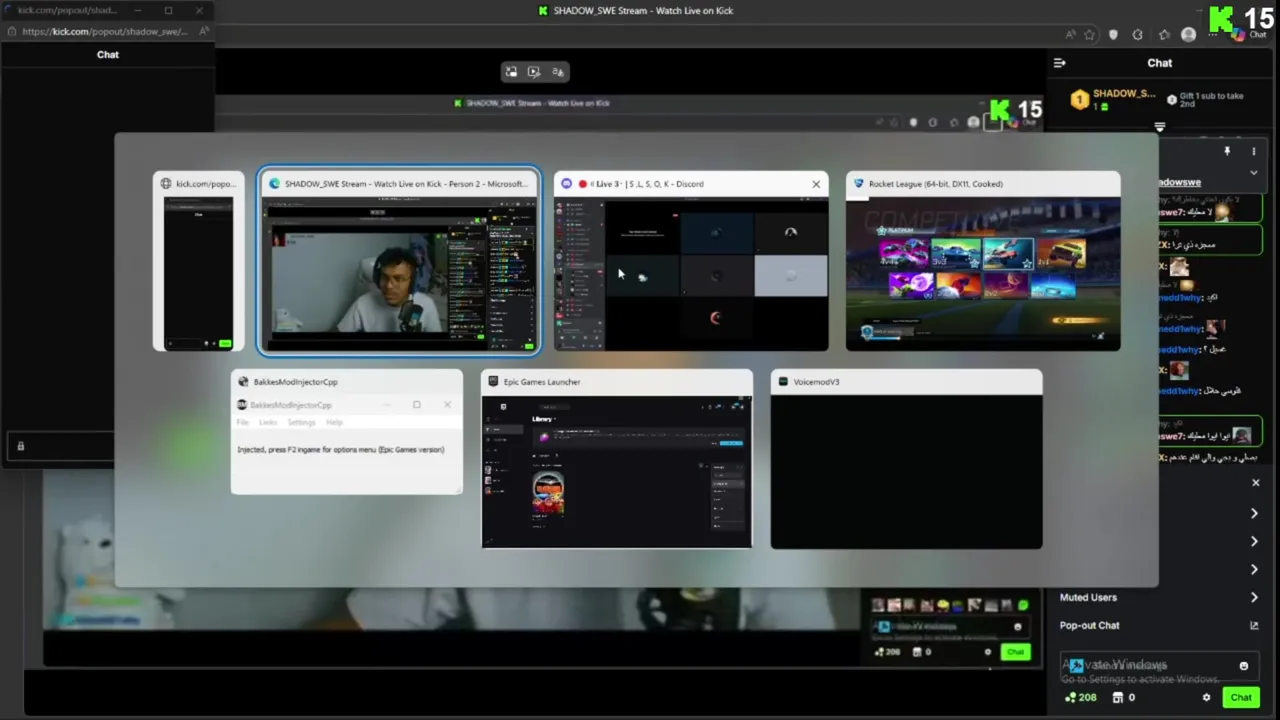This screenshot has width=1280, height=720.
Task: Open the first chat settings submenu chevron
Action: point(1254,513)
